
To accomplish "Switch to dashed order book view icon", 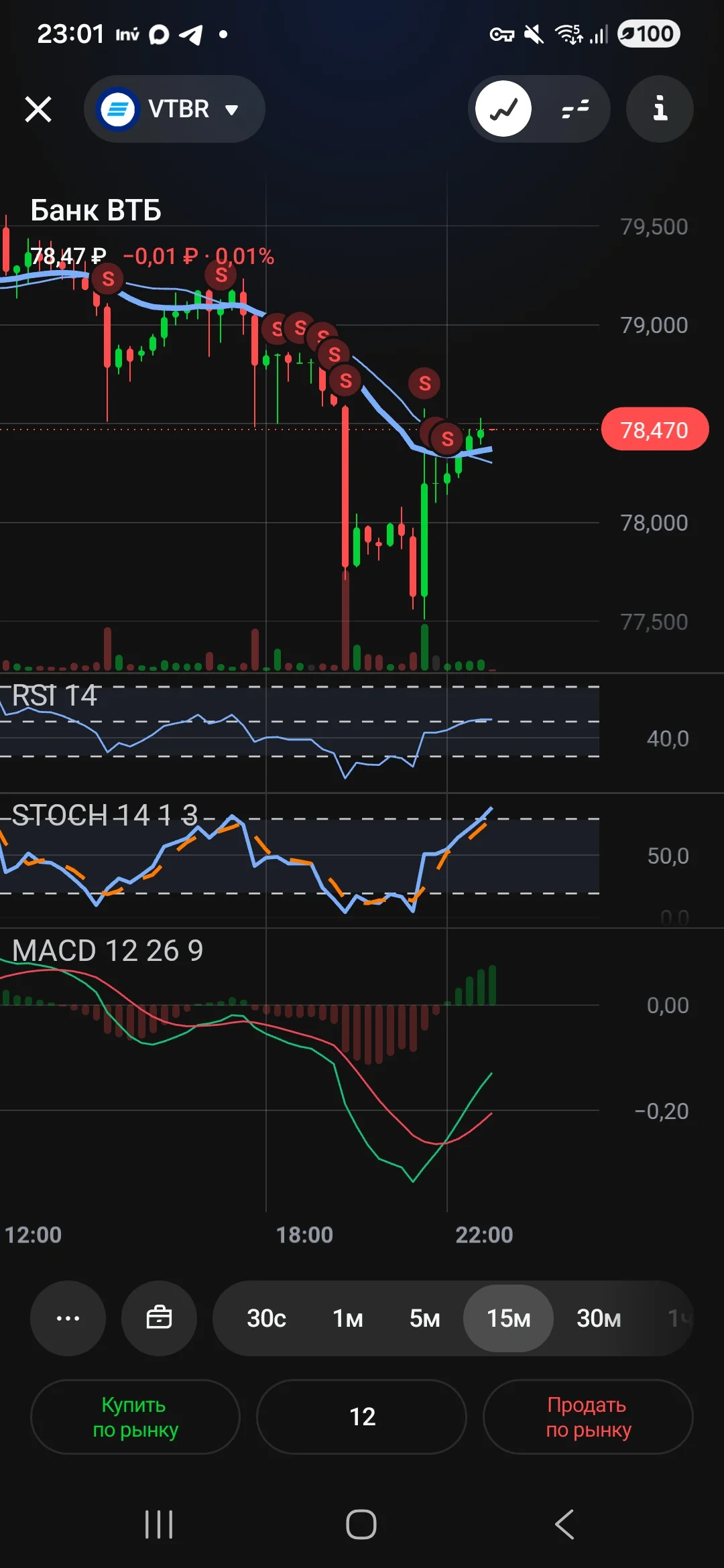I will coord(575,109).
